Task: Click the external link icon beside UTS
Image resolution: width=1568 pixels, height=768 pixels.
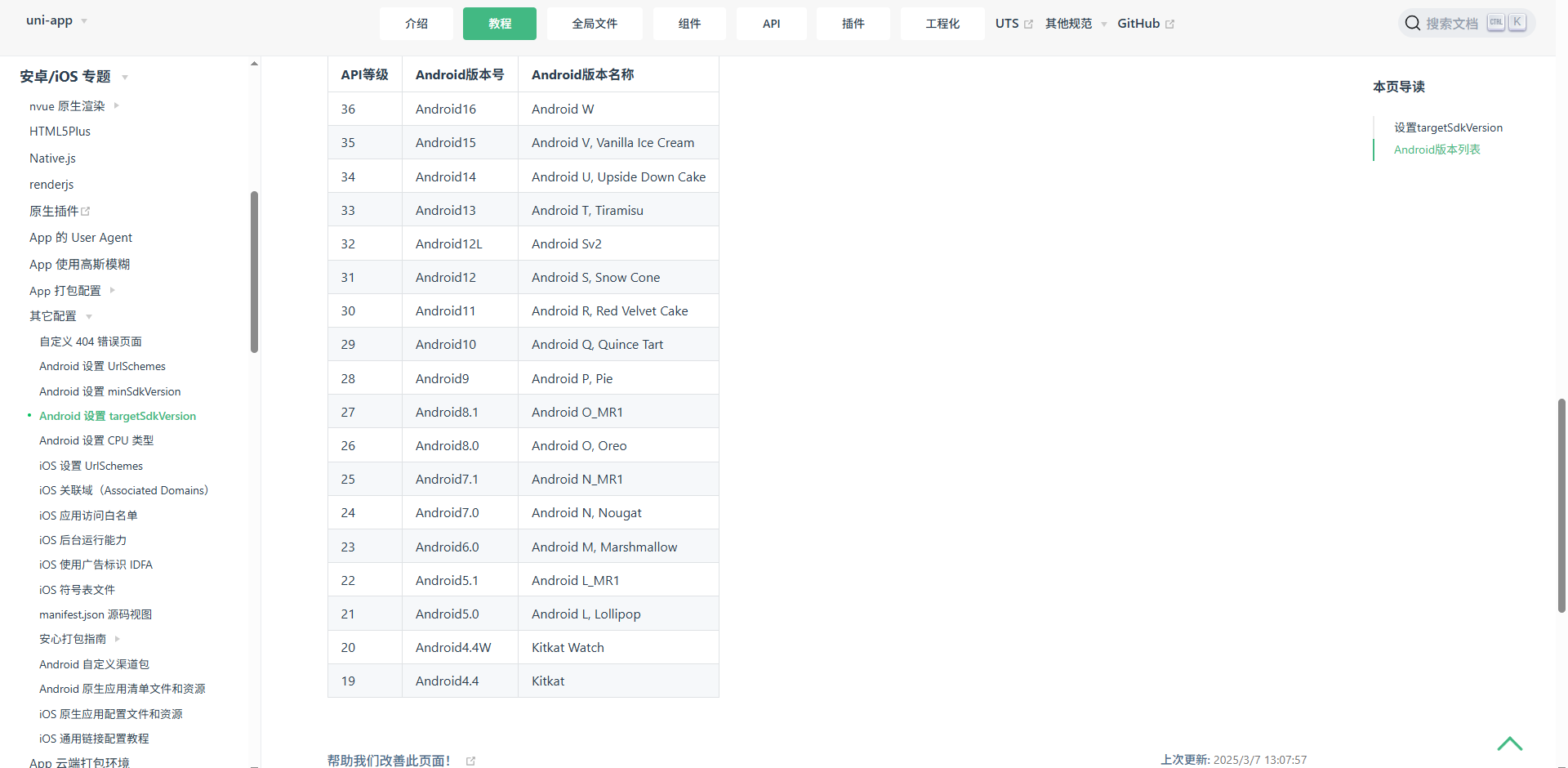Action: pyautogui.click(x=1028, y=25)
